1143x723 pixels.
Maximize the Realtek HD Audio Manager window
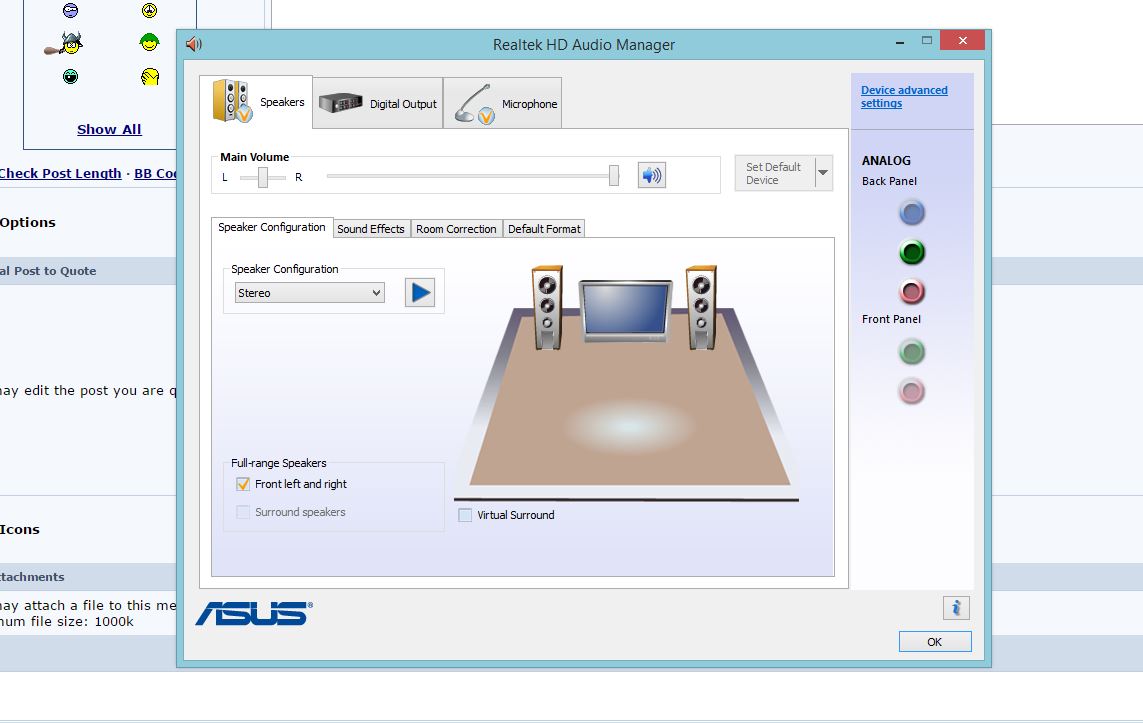927,41
